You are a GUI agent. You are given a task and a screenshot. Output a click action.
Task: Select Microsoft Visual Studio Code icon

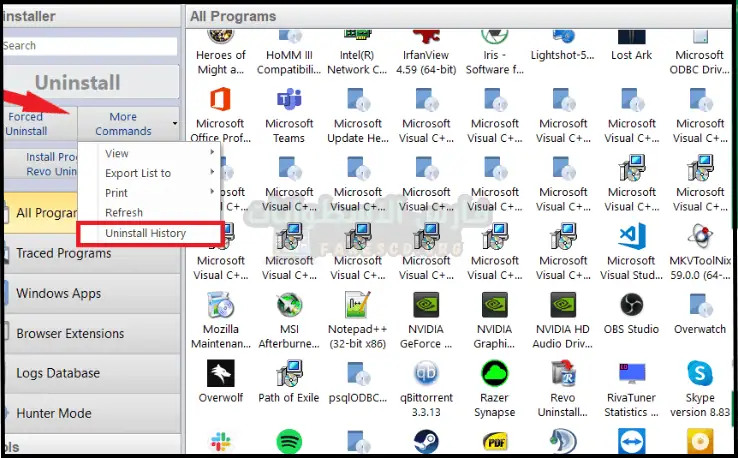point(631,237)
